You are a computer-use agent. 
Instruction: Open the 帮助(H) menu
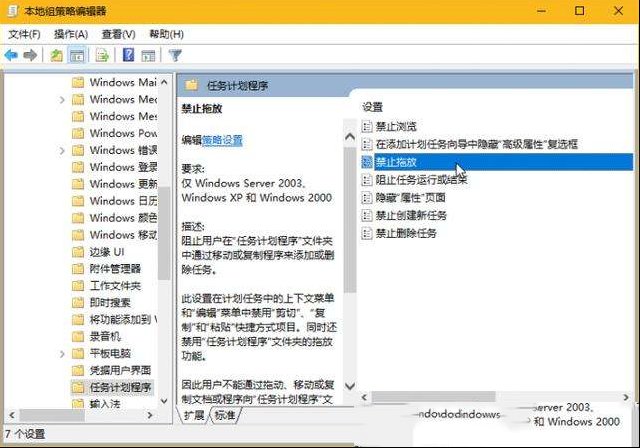tap(167, 34)
